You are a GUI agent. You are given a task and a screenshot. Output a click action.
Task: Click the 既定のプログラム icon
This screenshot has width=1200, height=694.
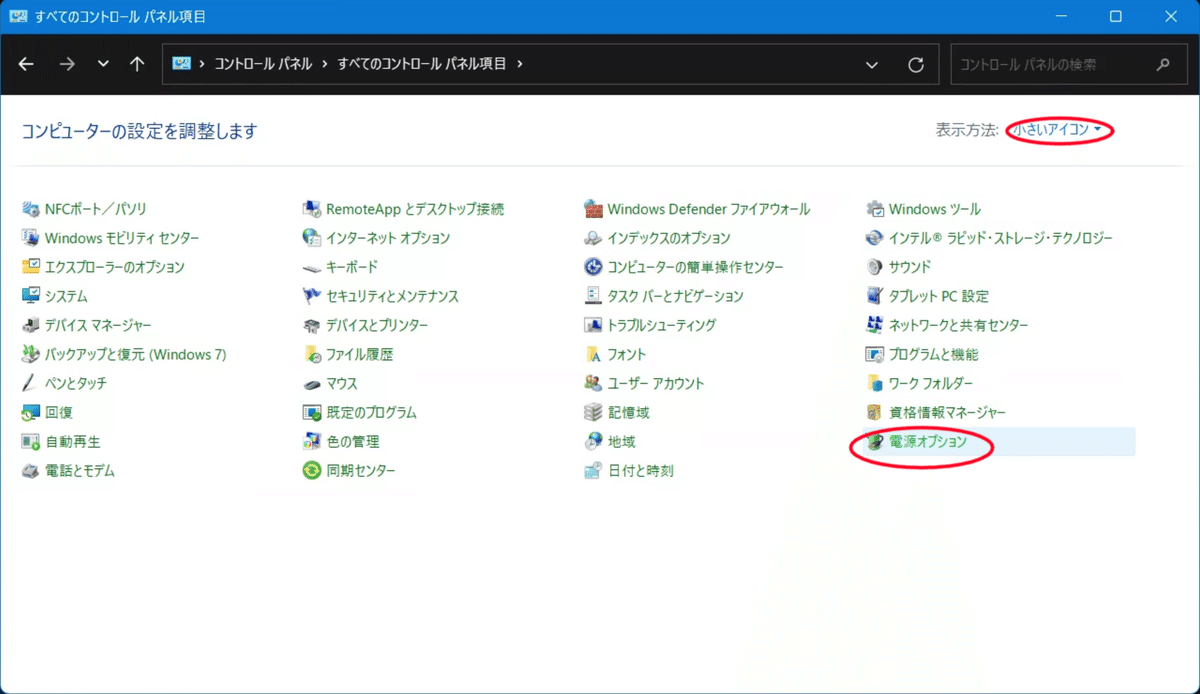point(311,412)
